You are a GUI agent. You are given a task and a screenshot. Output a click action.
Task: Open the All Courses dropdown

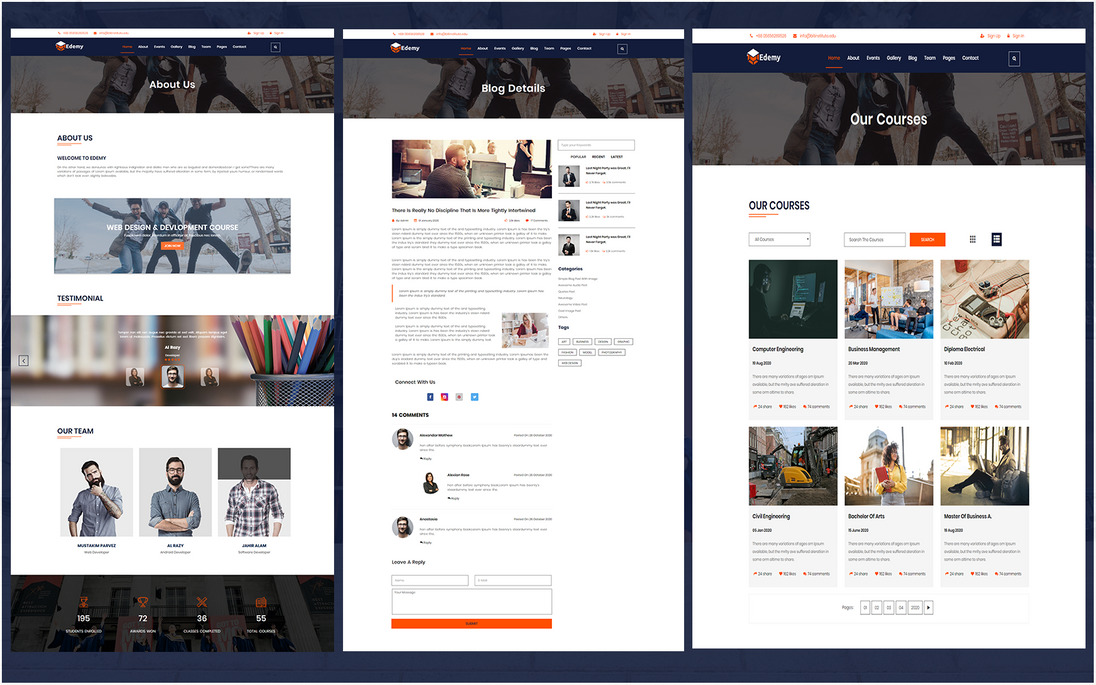coord(779,240)
